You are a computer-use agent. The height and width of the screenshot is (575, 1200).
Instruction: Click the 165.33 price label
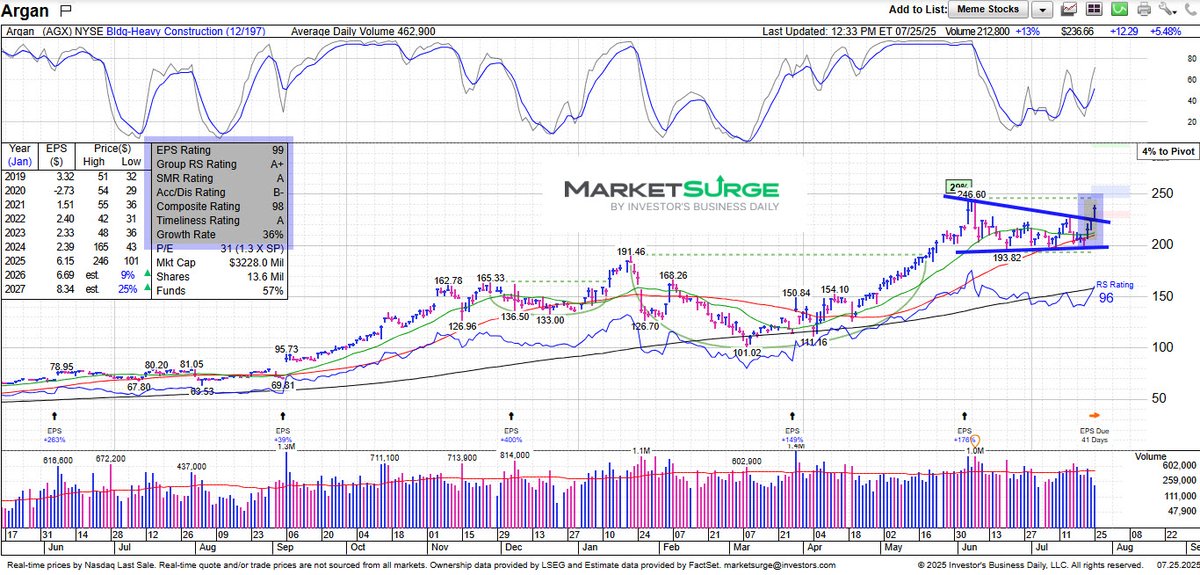click(491, 278)
